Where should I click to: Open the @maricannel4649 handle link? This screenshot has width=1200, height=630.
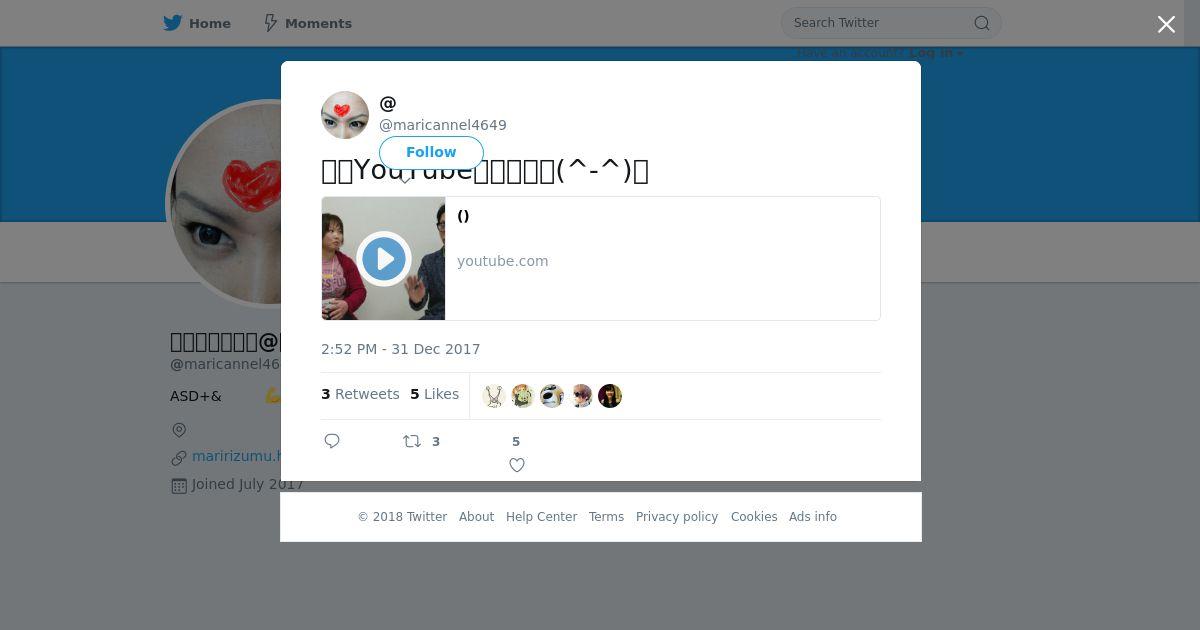pos(443,125)
